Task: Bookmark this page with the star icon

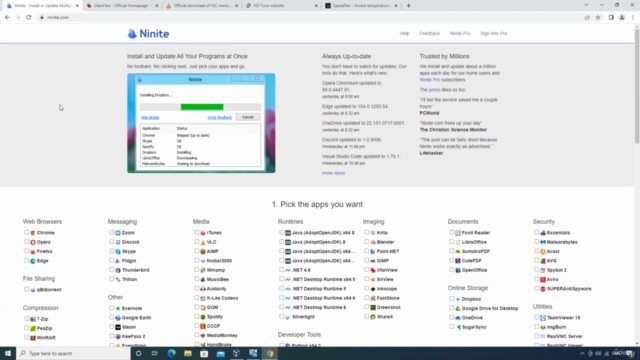Action: tap(598, 18)
